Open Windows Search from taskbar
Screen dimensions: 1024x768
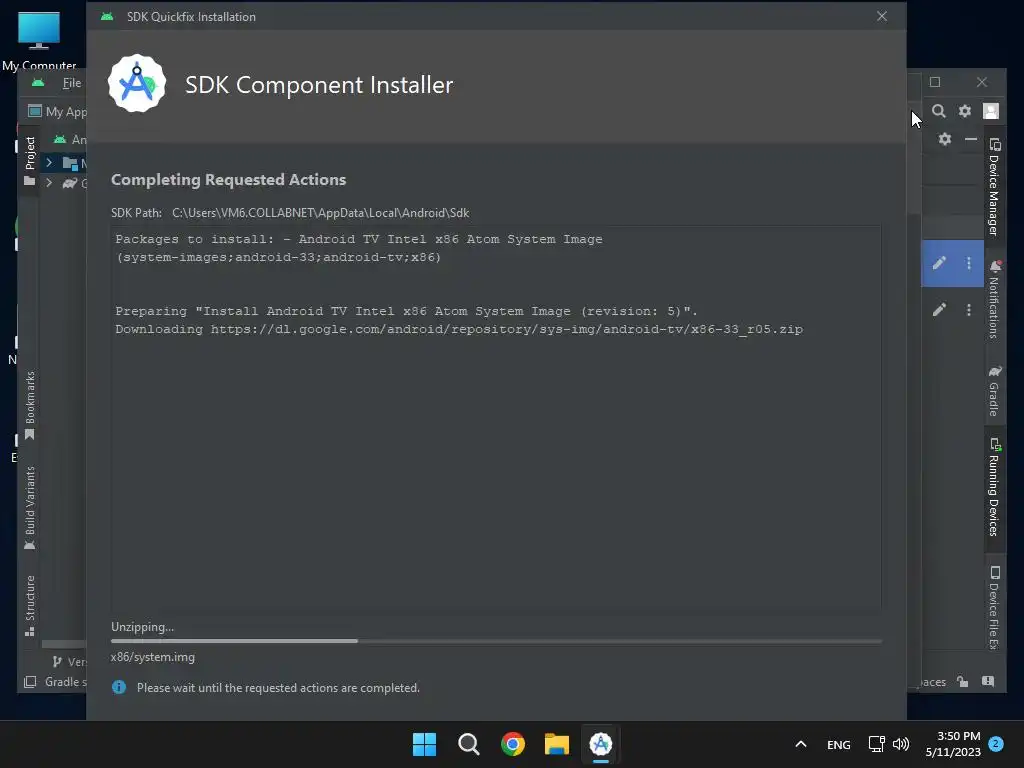coord(469,744)
